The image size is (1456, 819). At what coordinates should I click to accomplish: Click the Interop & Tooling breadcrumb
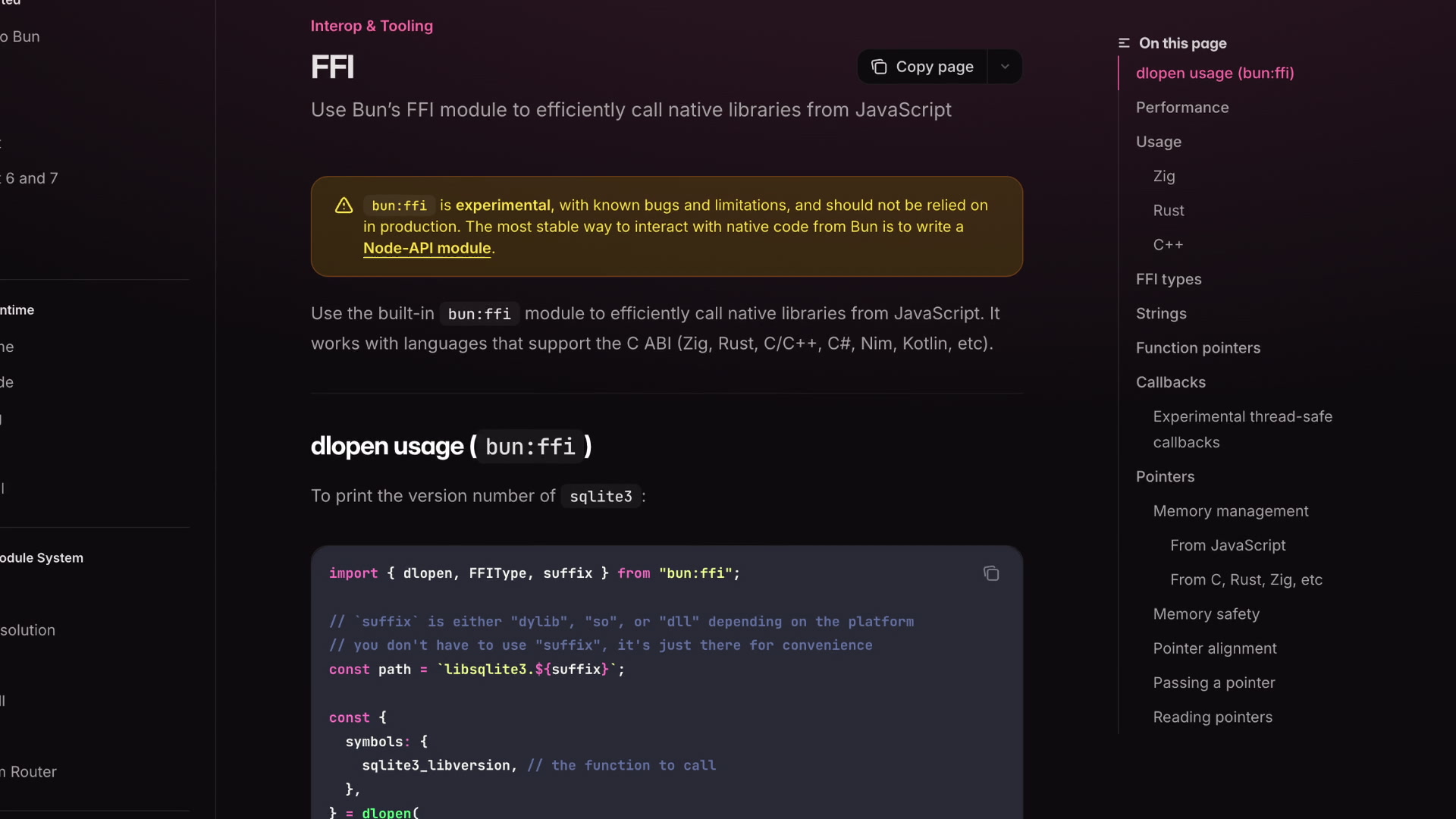click(372, 26)
